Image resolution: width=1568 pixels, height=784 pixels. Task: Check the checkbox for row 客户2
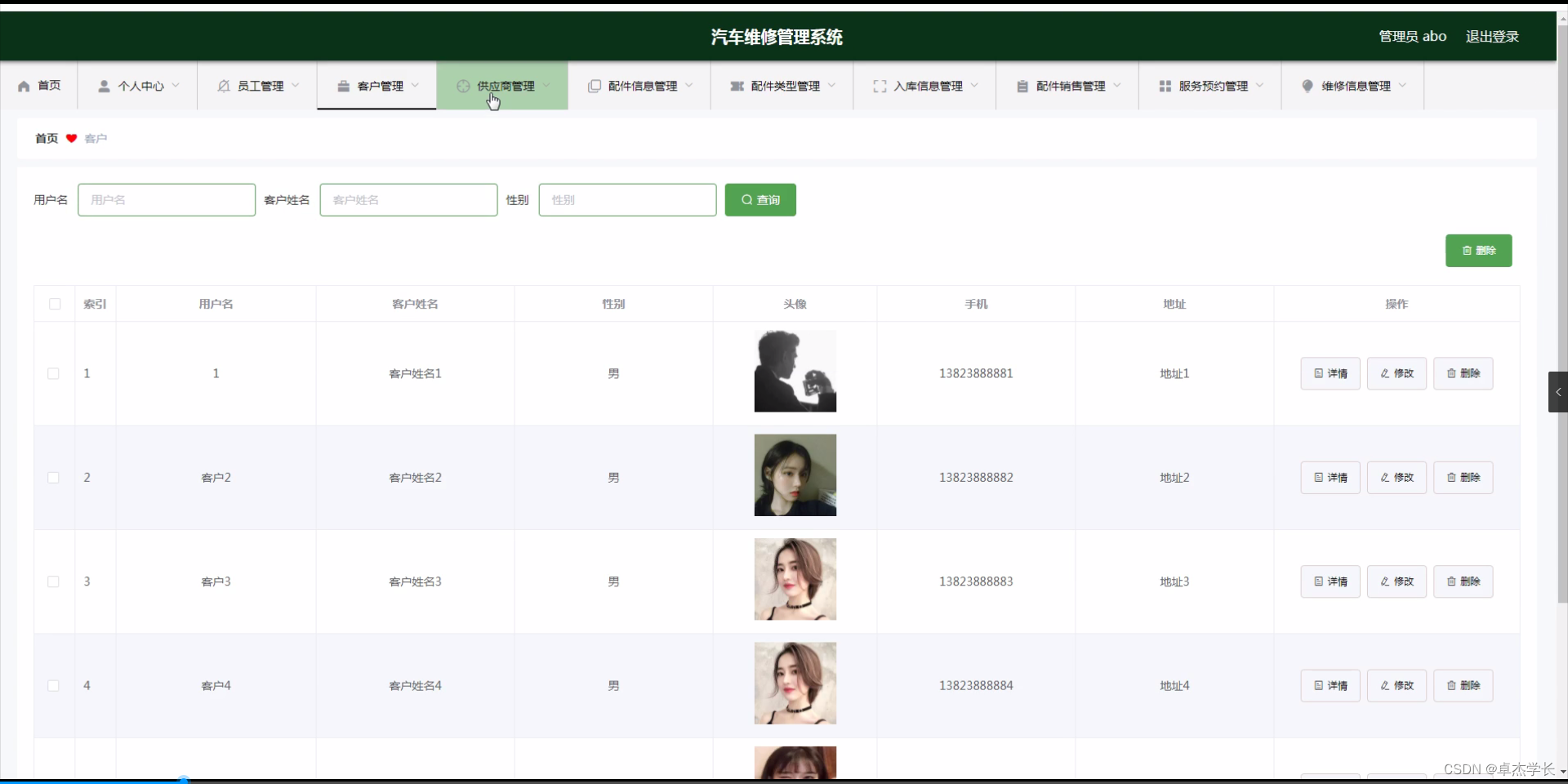pyautogui.click(x=54, y=477)
